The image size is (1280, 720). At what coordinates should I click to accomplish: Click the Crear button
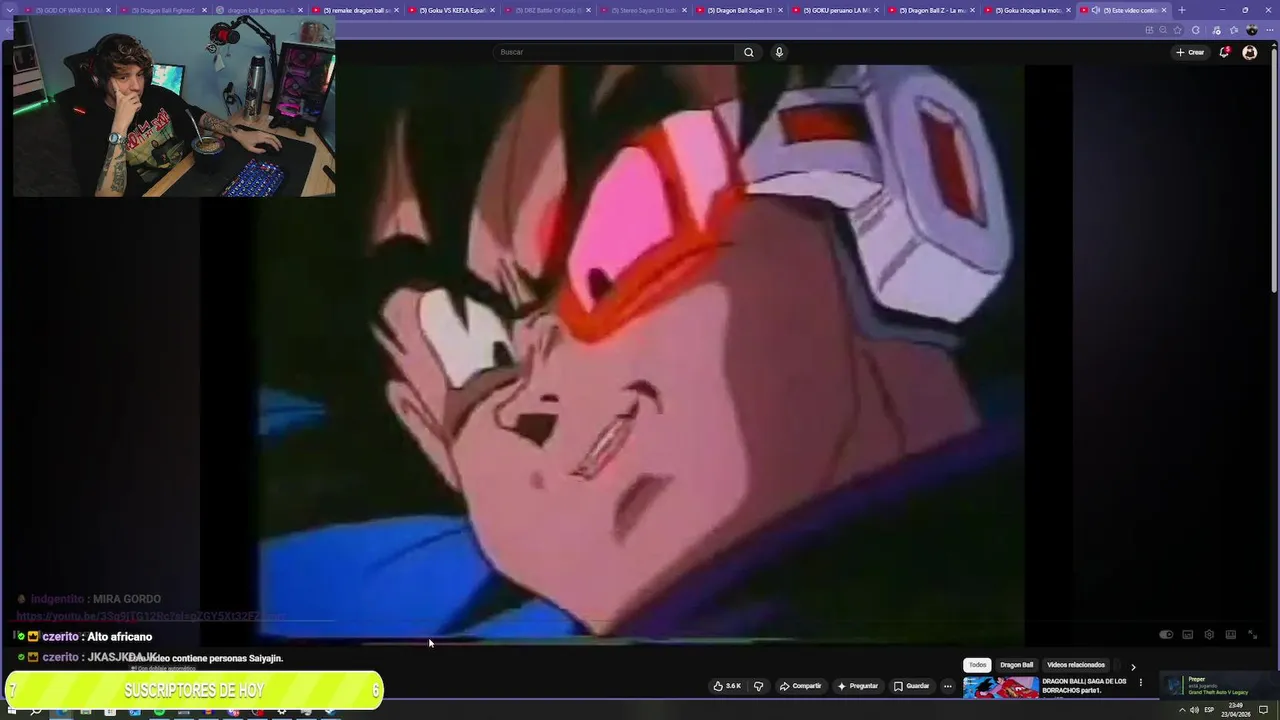point(1190,52)
